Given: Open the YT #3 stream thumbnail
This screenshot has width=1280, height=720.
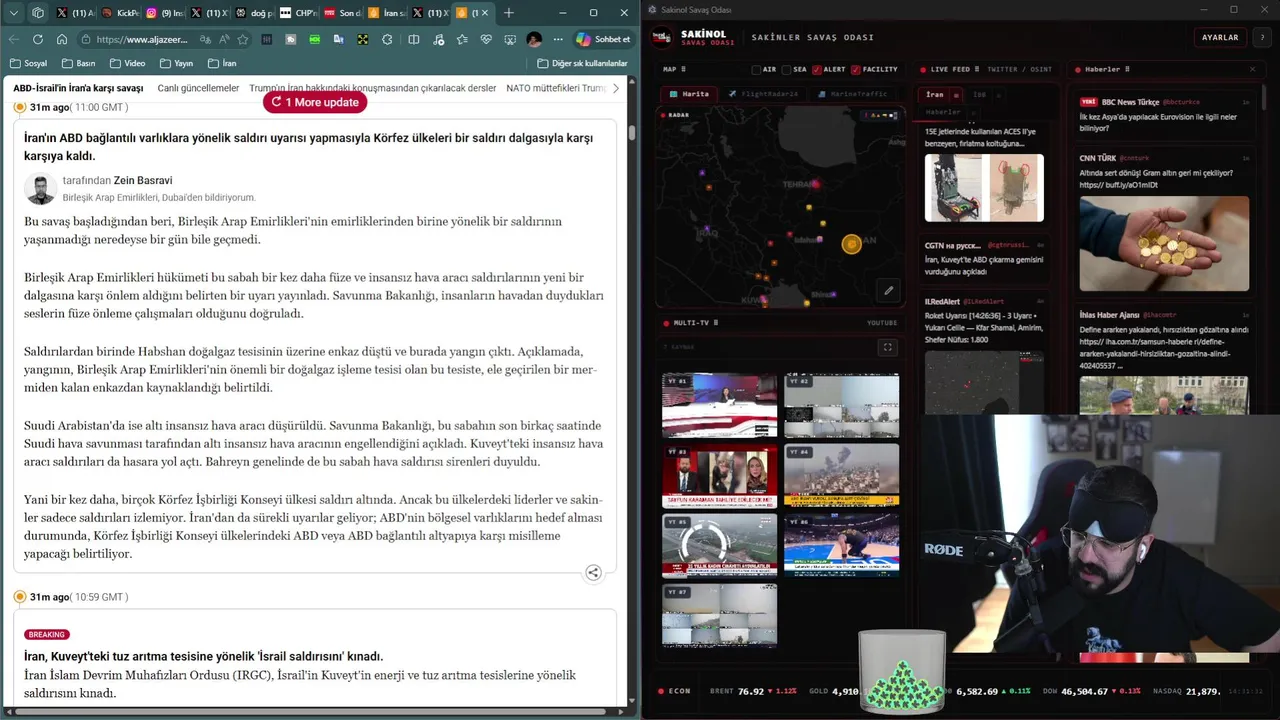Looking at the screenshot, I should coord(719,475).
